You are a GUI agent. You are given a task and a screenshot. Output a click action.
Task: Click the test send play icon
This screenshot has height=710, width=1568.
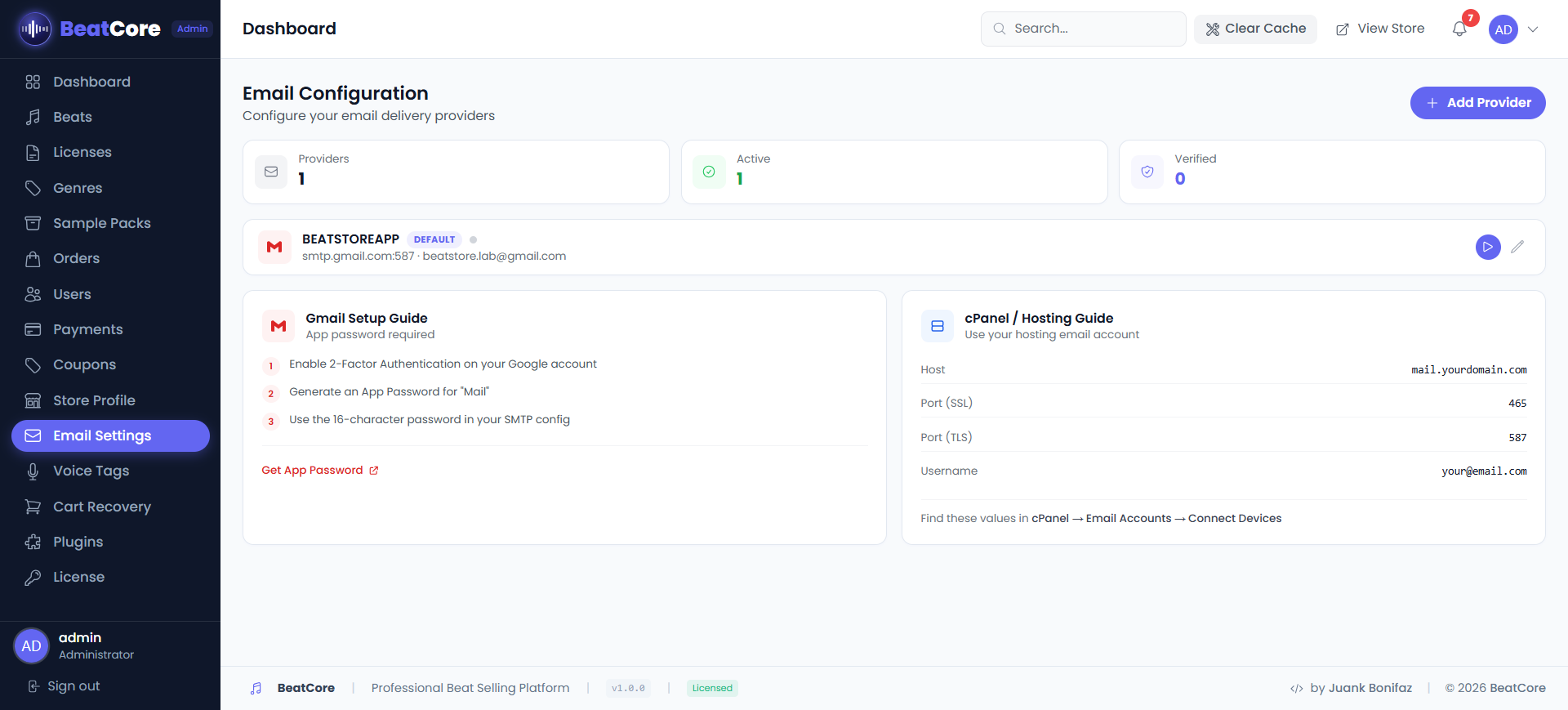click(x=1487, y=247)
